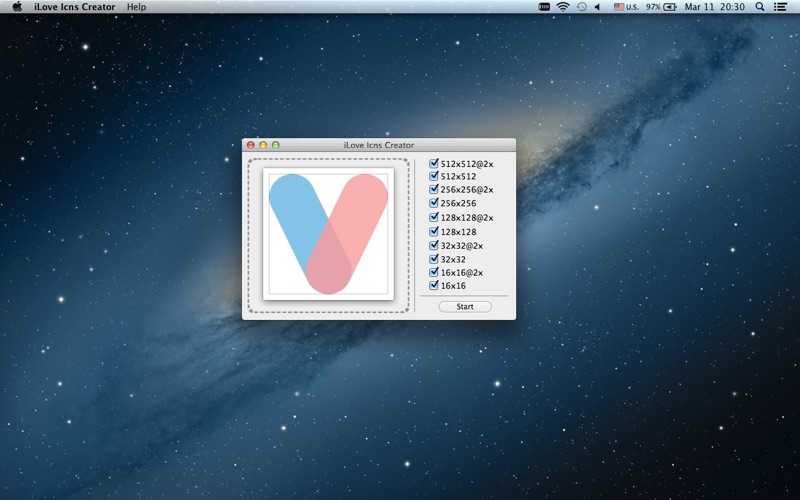This screenshot has width=800, height=500.
Task: Uncheck the 256x256 checkbox
Action: coord(434,203)
